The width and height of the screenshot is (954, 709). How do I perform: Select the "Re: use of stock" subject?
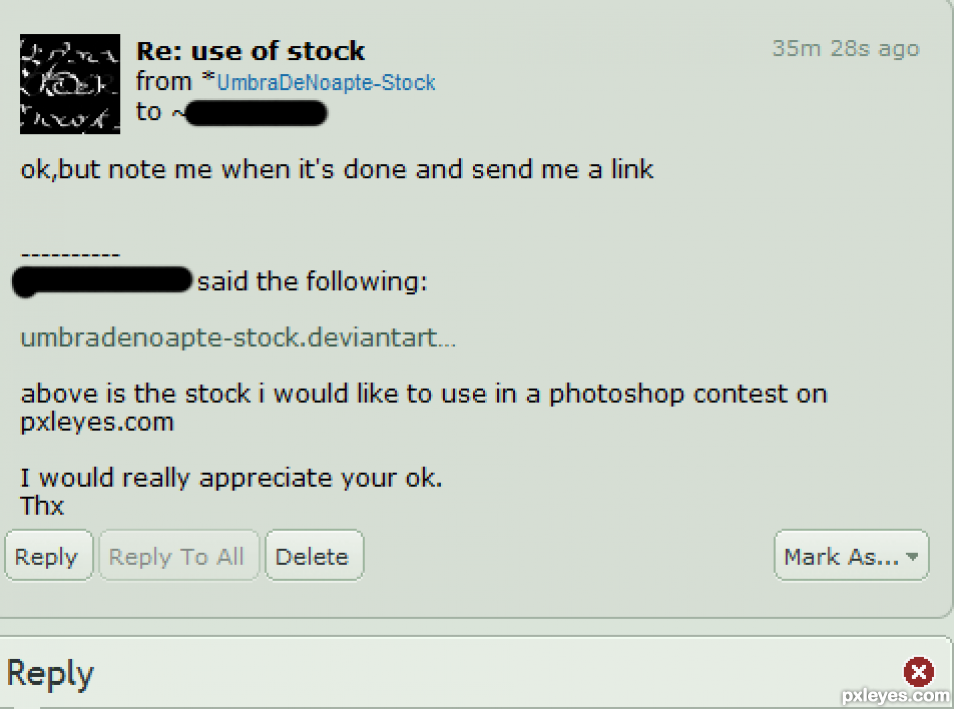tap(250, 51)
